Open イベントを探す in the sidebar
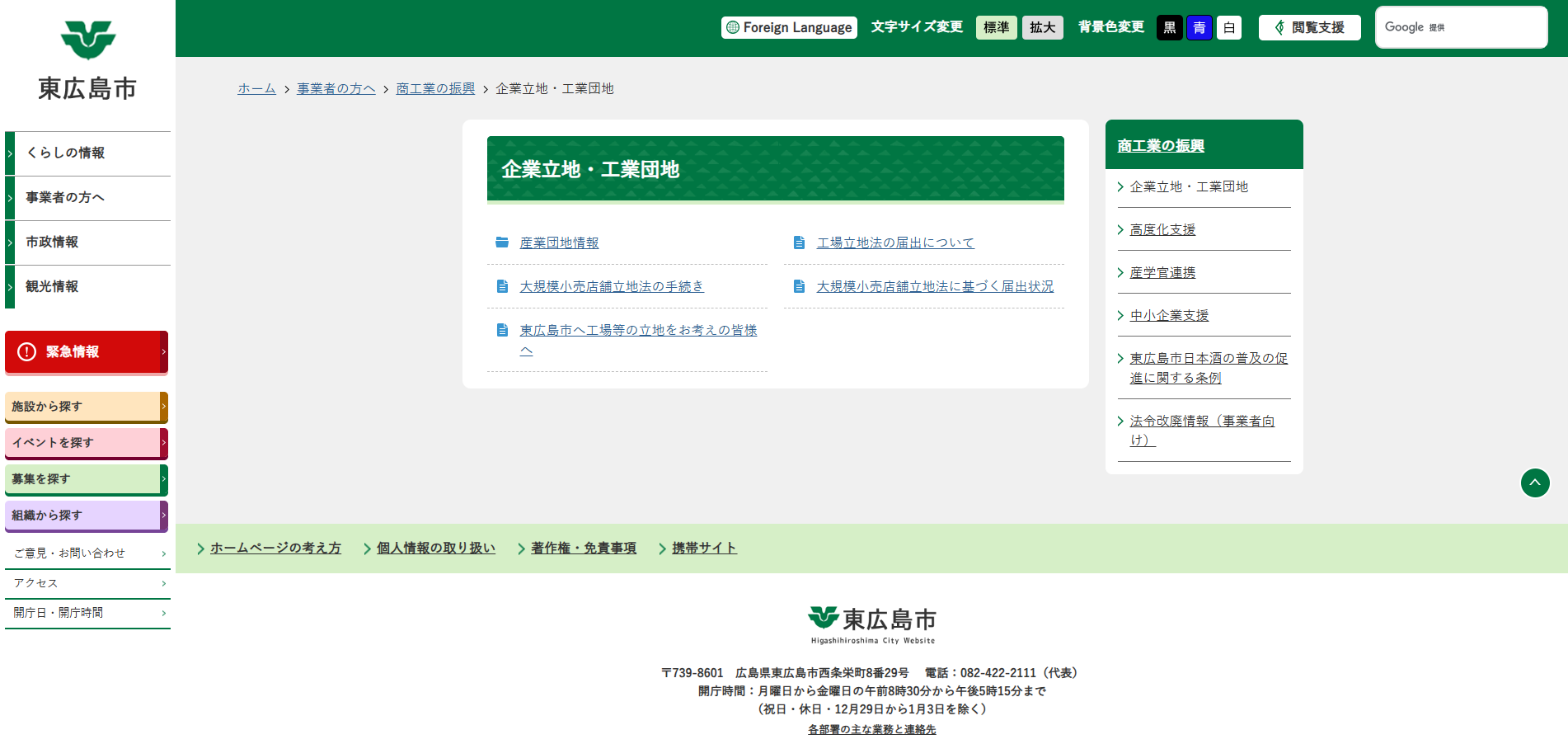Viewport: 1568px width, 744px height. pos(87,443)
